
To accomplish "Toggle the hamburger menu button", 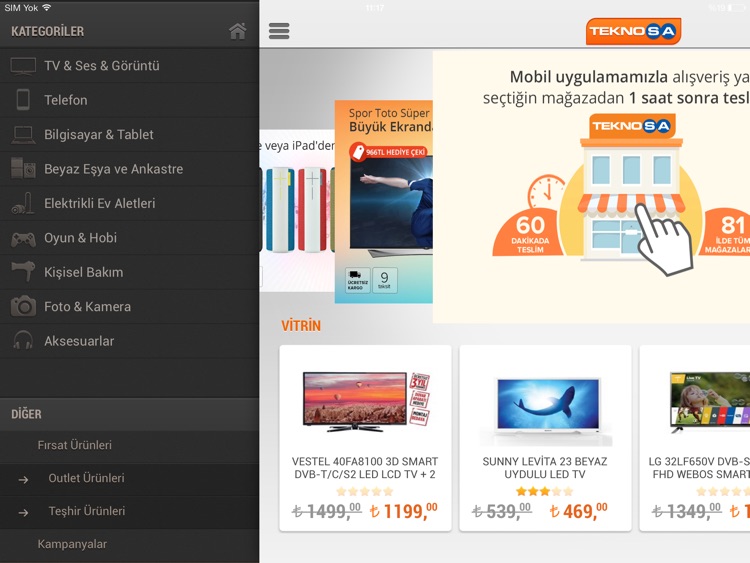I will (279, 31).
